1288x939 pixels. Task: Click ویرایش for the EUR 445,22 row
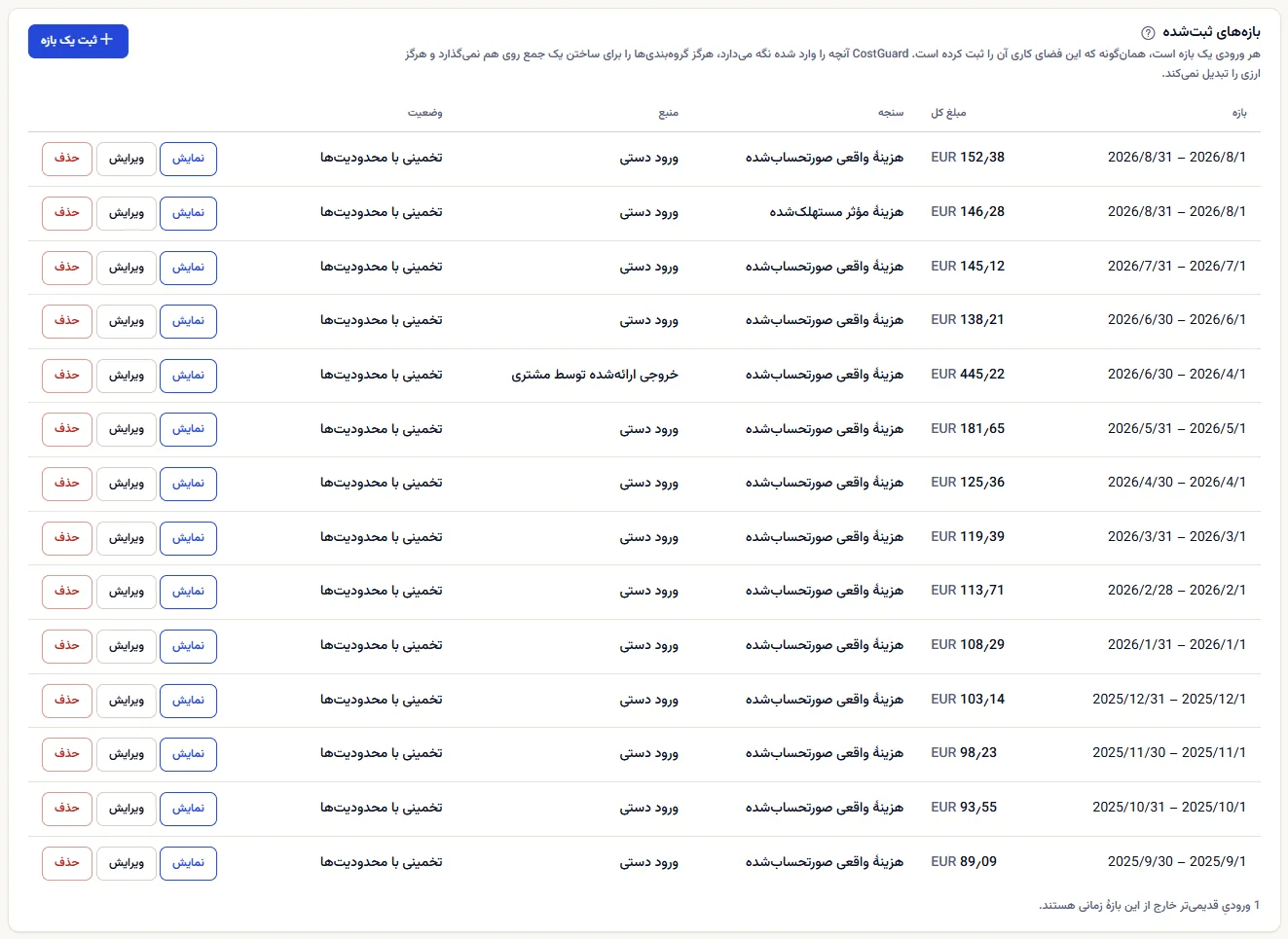[127, 376]
